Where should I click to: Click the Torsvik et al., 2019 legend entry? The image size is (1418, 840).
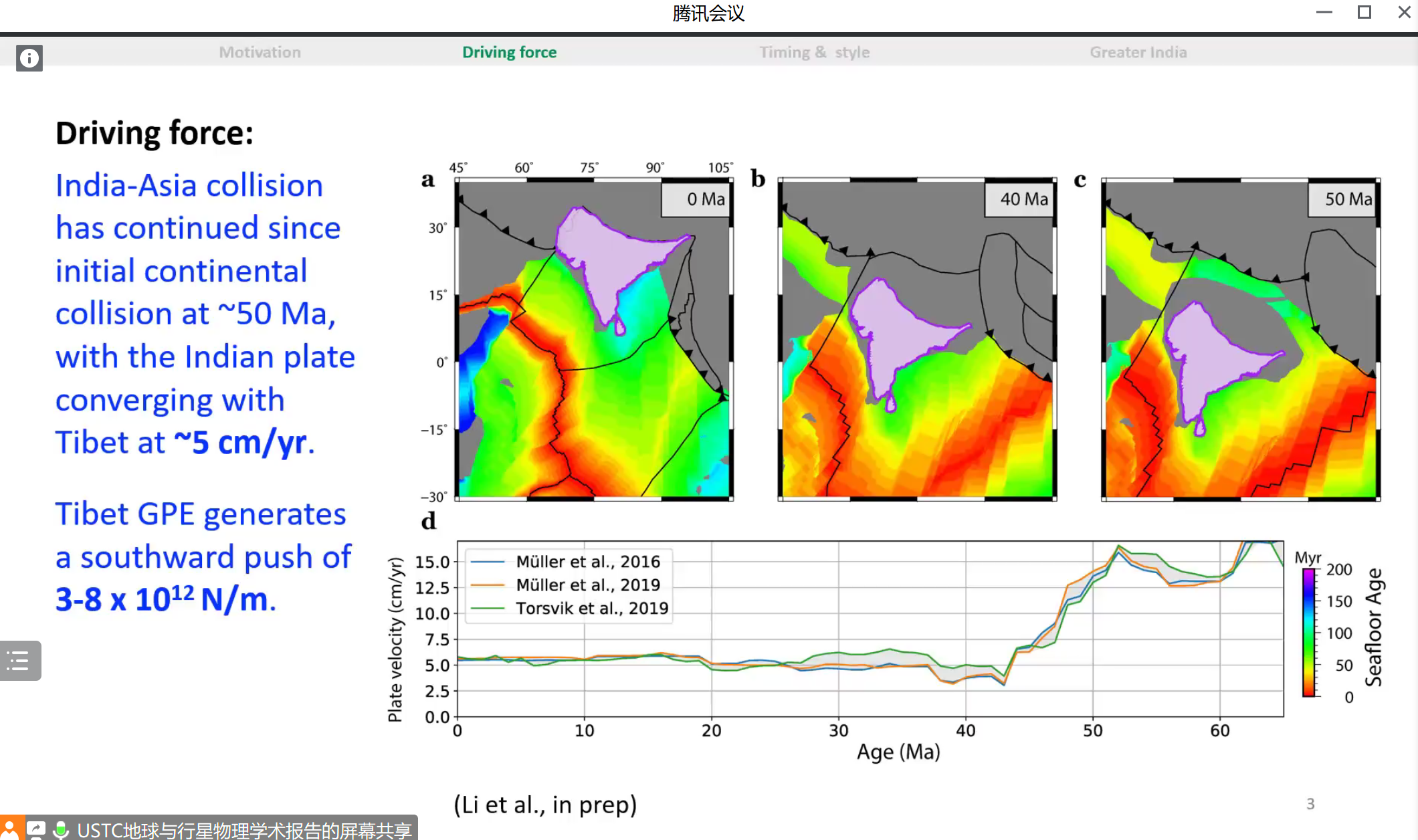pyautogui.click(x=570, y=608)
